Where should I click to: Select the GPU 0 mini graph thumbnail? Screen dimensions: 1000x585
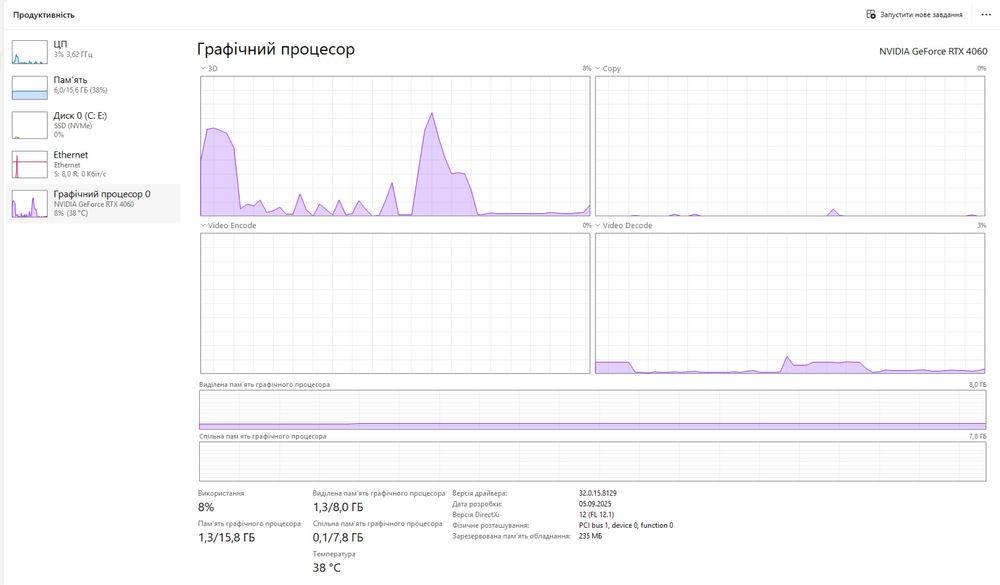tap(29, 204)
